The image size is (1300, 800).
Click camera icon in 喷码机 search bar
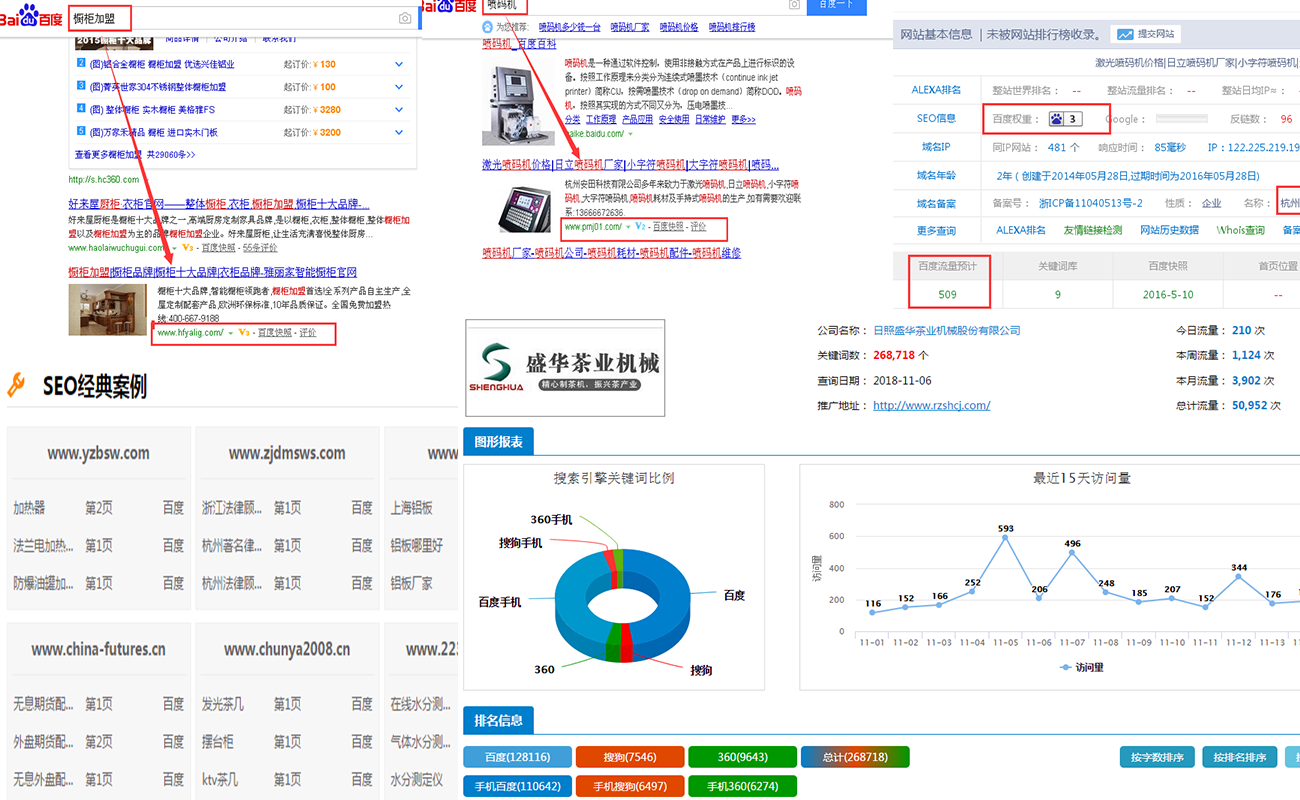click(794, 5)
